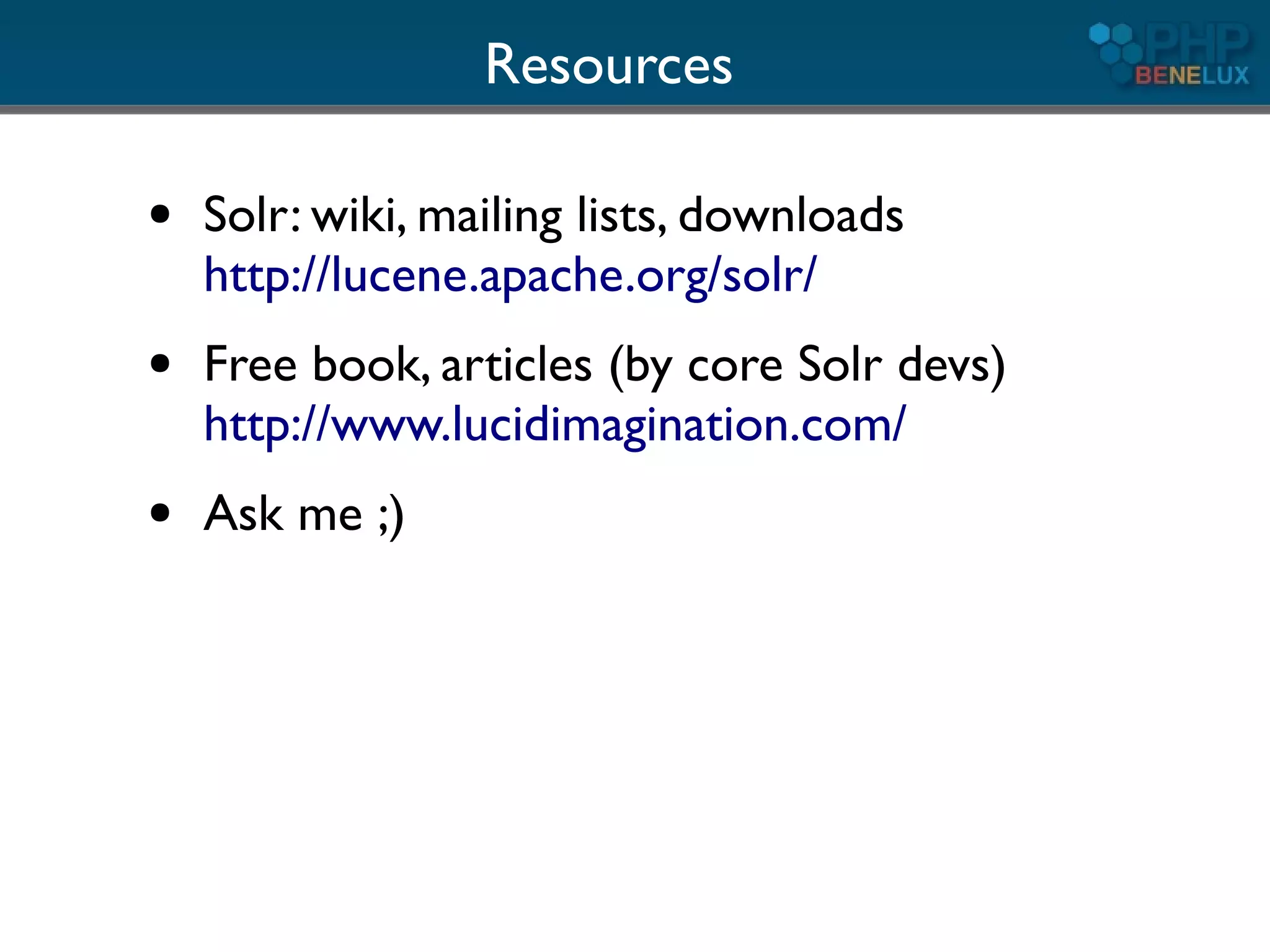Select the 'Resources' slide title
The width and height of the screenshot is (1270, 952).
pos(608,64)
